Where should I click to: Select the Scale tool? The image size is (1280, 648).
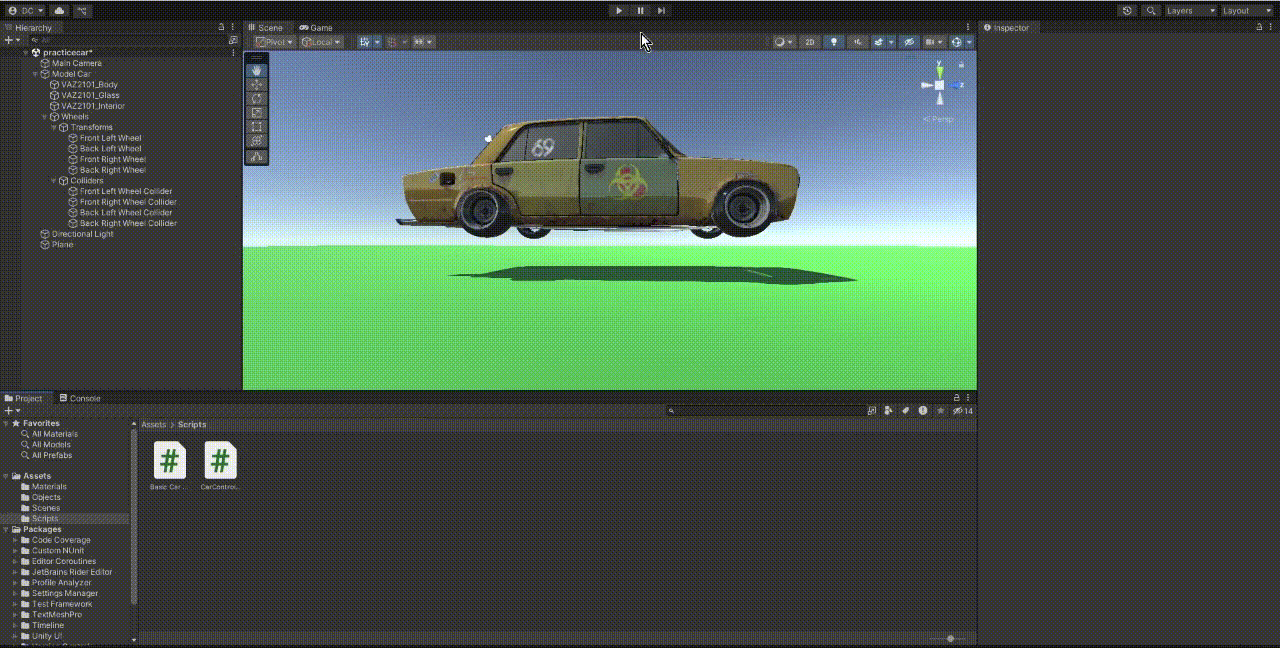click(x=257, y=111)
